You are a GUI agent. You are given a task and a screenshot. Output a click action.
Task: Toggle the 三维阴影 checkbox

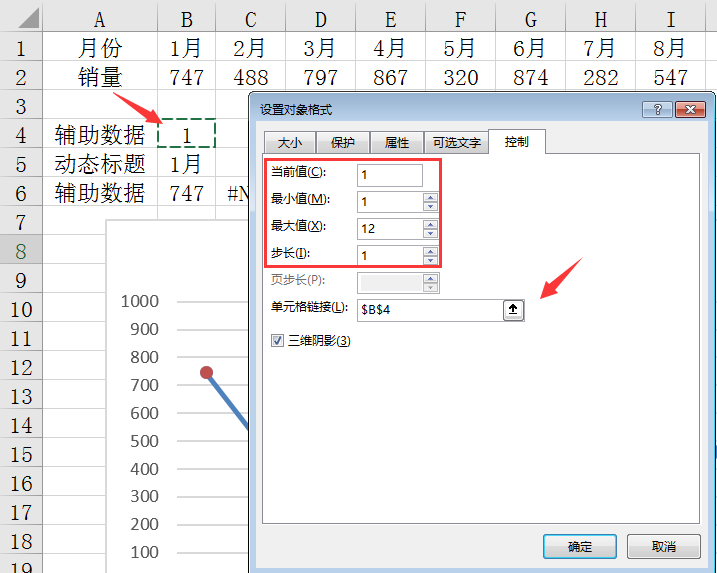tap(277, 340)
